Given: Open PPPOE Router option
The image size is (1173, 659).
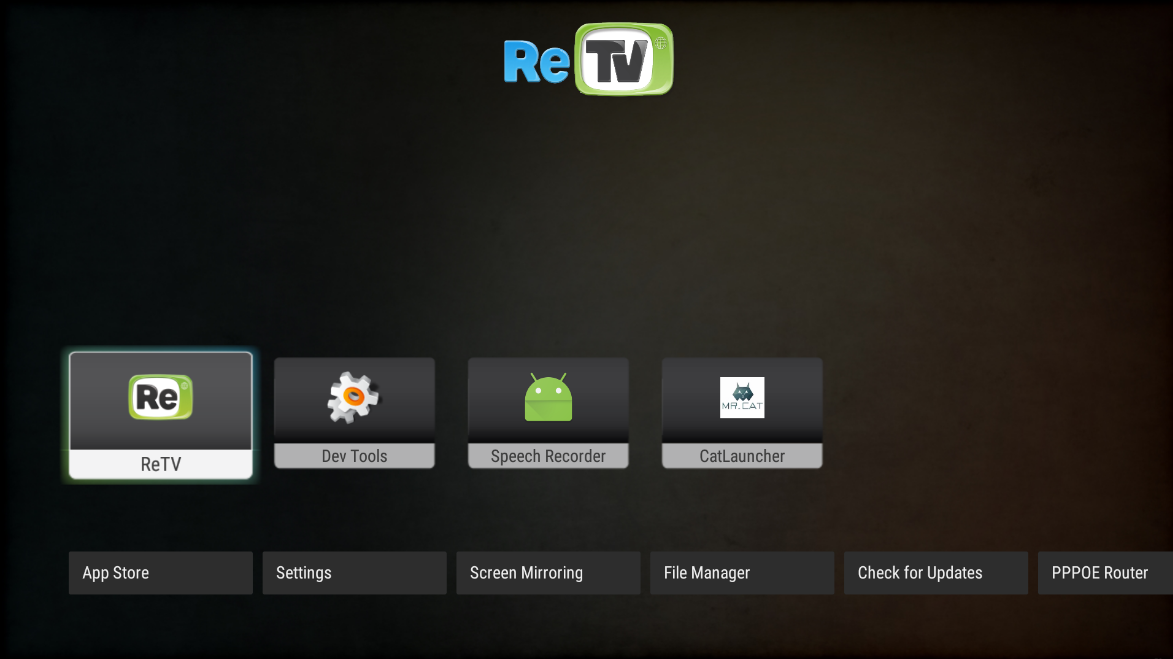Looking at the screenshot, I should (x=1105, y=573).
